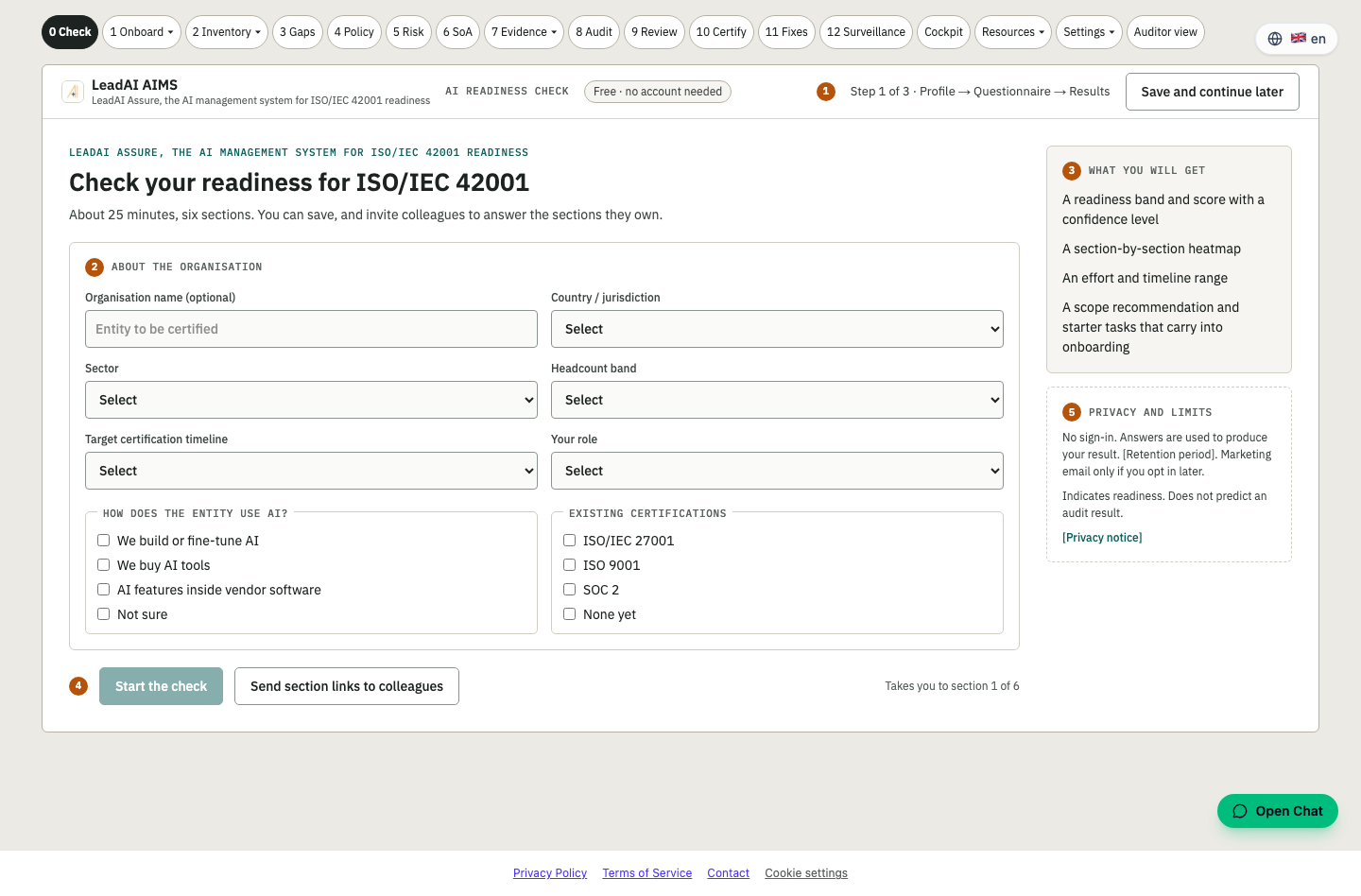
Task: Tick the SOC 2 checkbox
Action: click(570, 590)
